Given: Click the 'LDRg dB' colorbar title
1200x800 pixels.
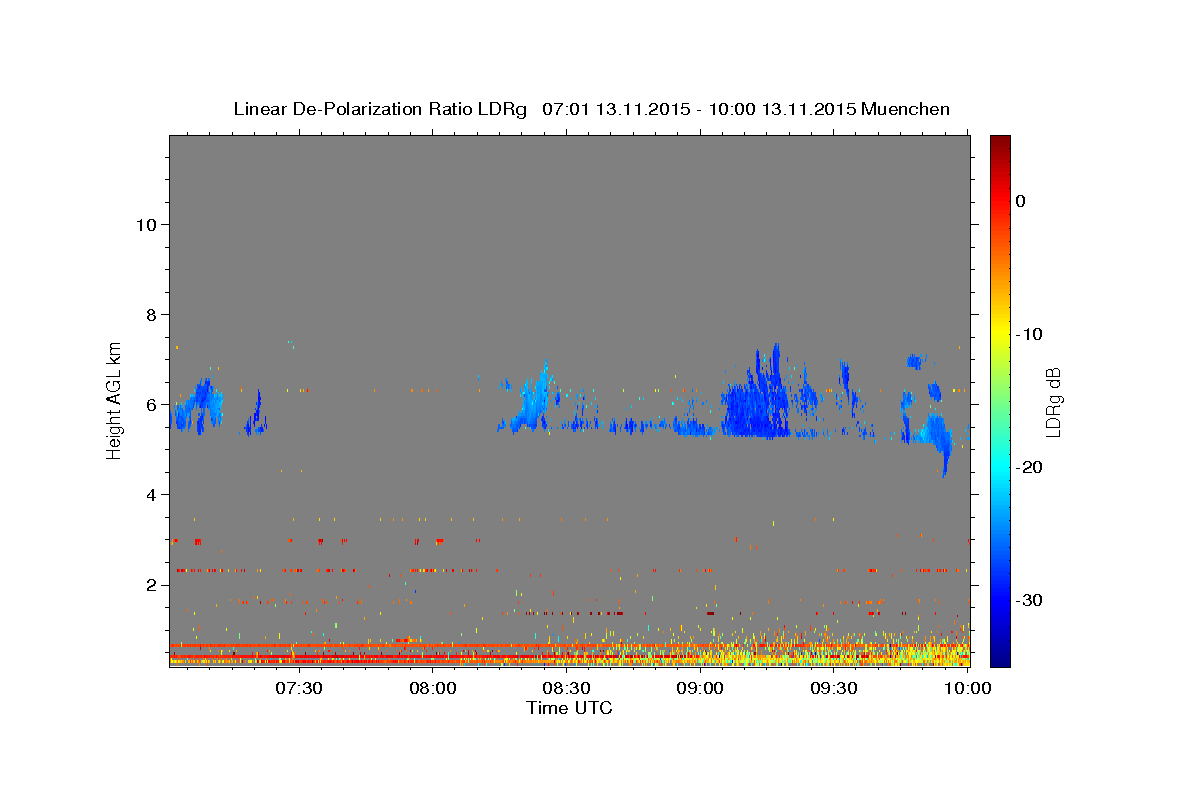Looking at the screenshot, I should tap(1054, 402).
